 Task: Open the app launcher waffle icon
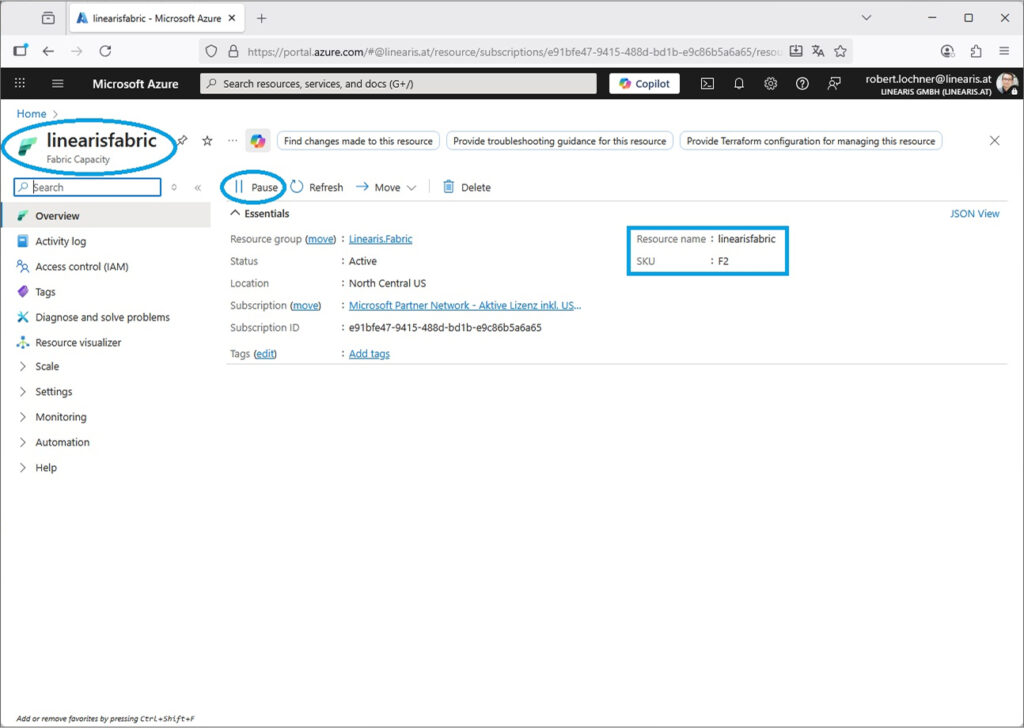(20, 83)
